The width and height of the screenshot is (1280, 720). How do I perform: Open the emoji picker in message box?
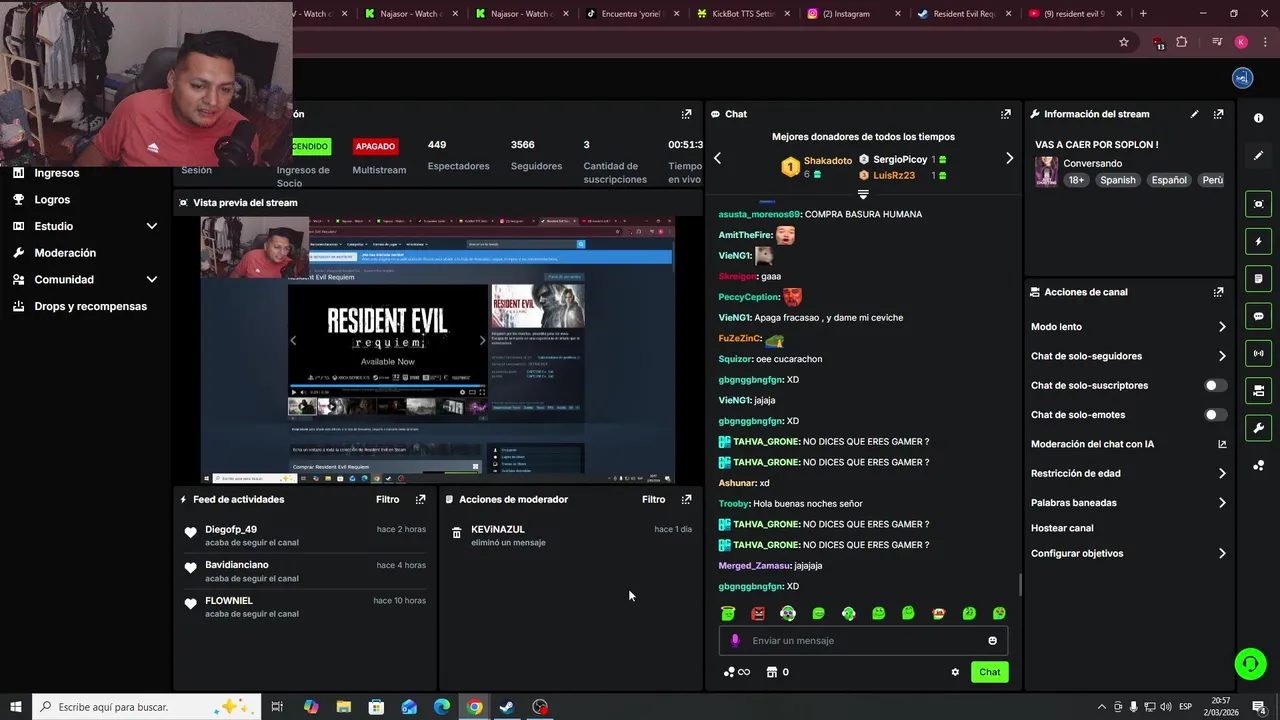(x=992, y=641)
